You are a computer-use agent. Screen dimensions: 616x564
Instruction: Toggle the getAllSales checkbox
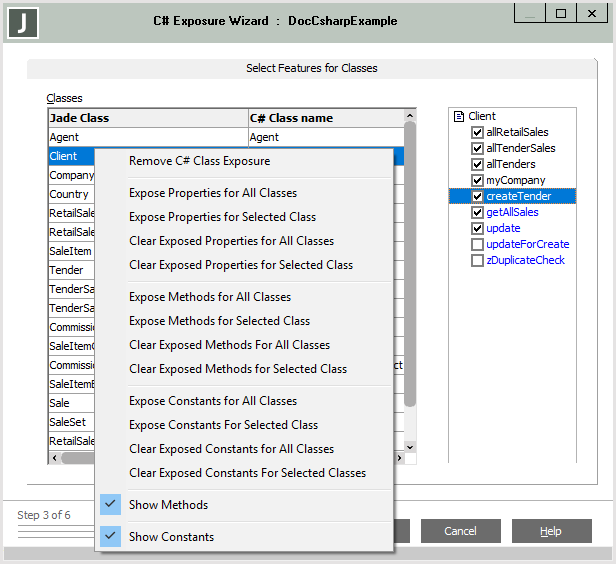(x=477, y=212)
